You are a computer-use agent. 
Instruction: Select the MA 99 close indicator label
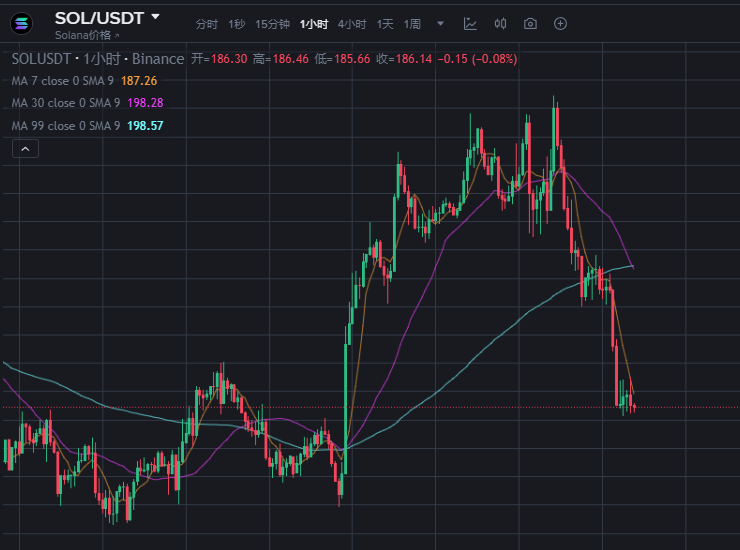click(68, 126)
